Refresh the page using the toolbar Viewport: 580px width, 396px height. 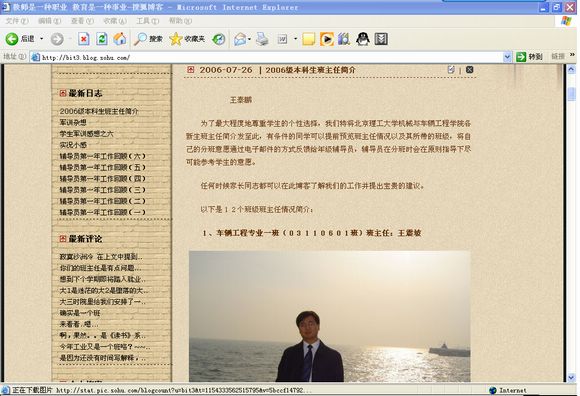(x=102, y=39)
